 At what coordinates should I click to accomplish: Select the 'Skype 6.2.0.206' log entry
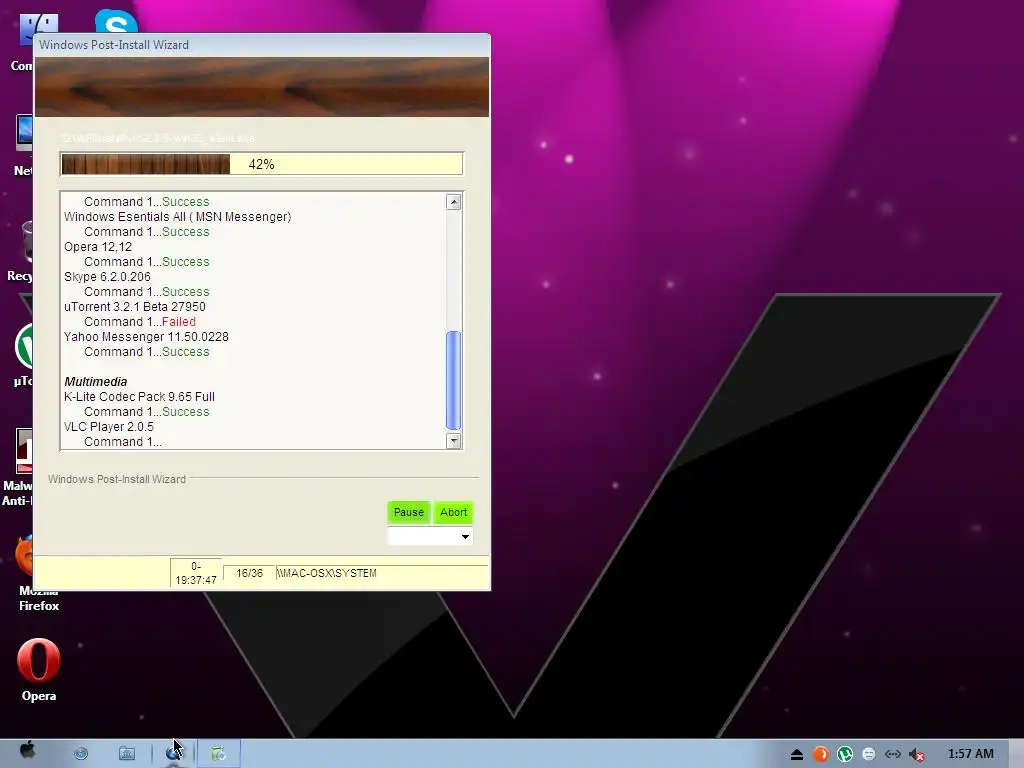(x=107, y=276)
